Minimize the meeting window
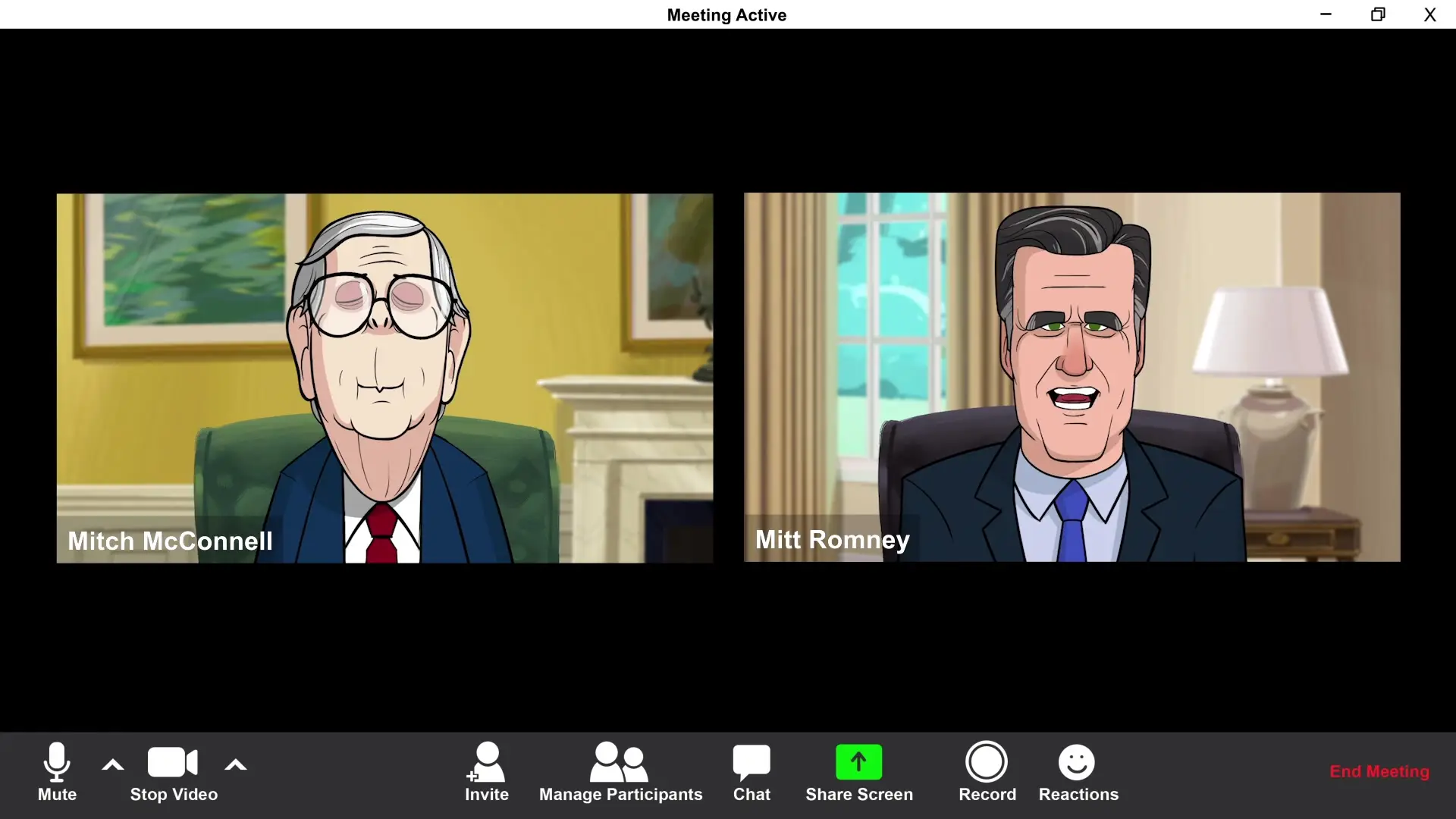This screenshot has width=1456, height=819. pos(1326,14)
